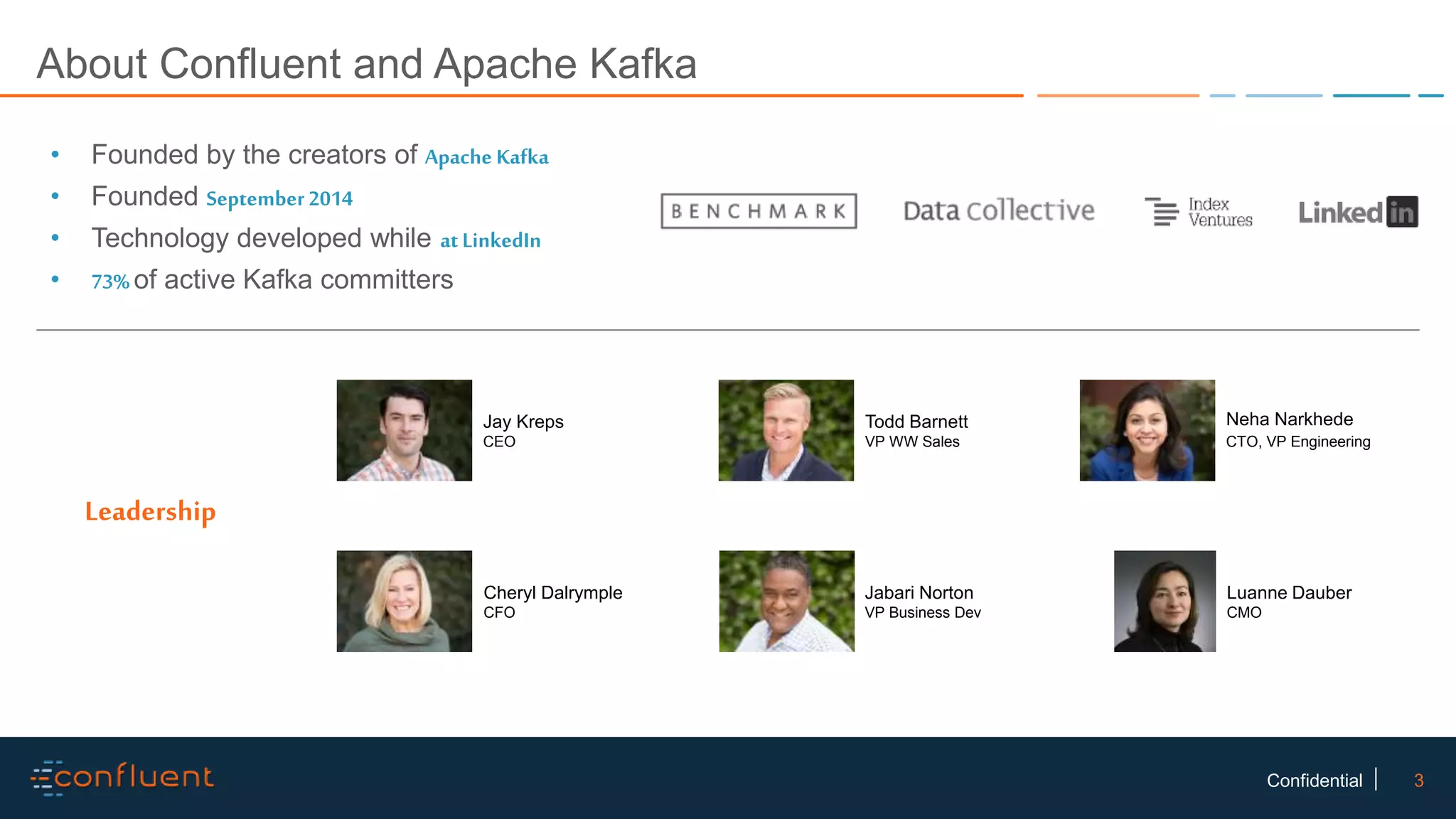1456x819 pixels.
Task: Click 'Technology developed while' text
Action: coord(261,238)
